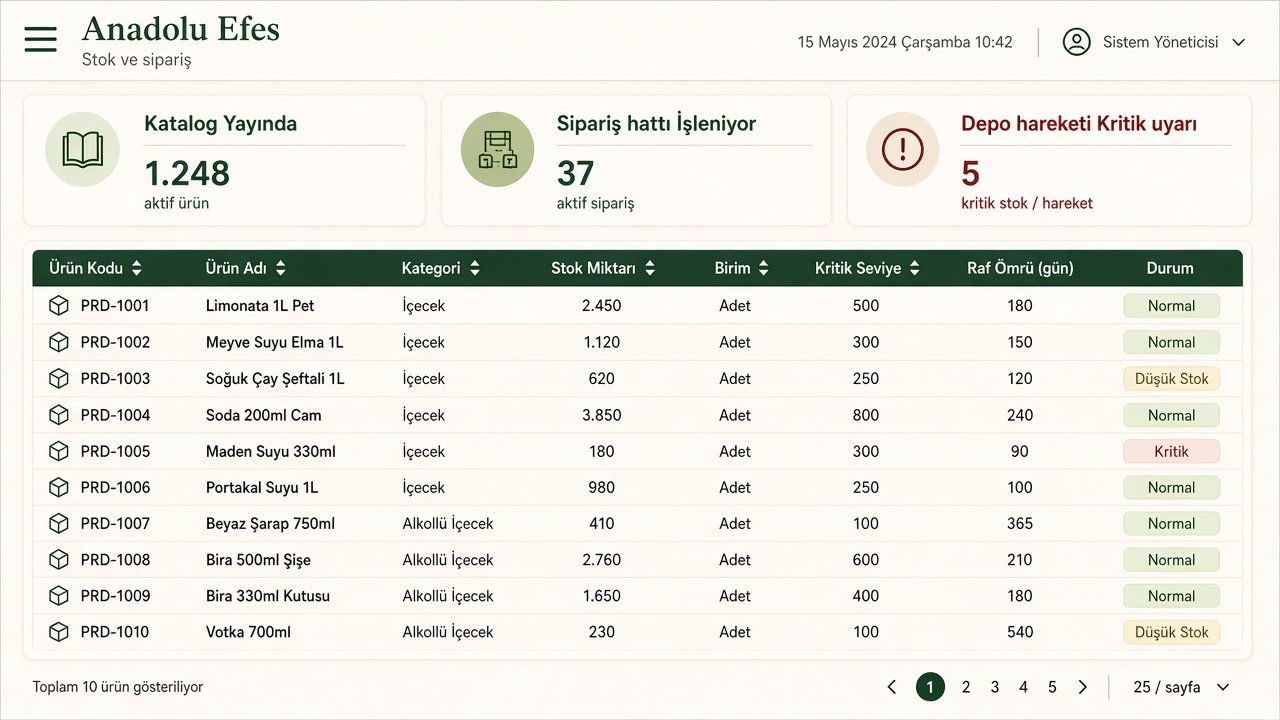Click stock quantity 3.850 for Soda
The image size is (1280, 720).
tap(601, 415)
